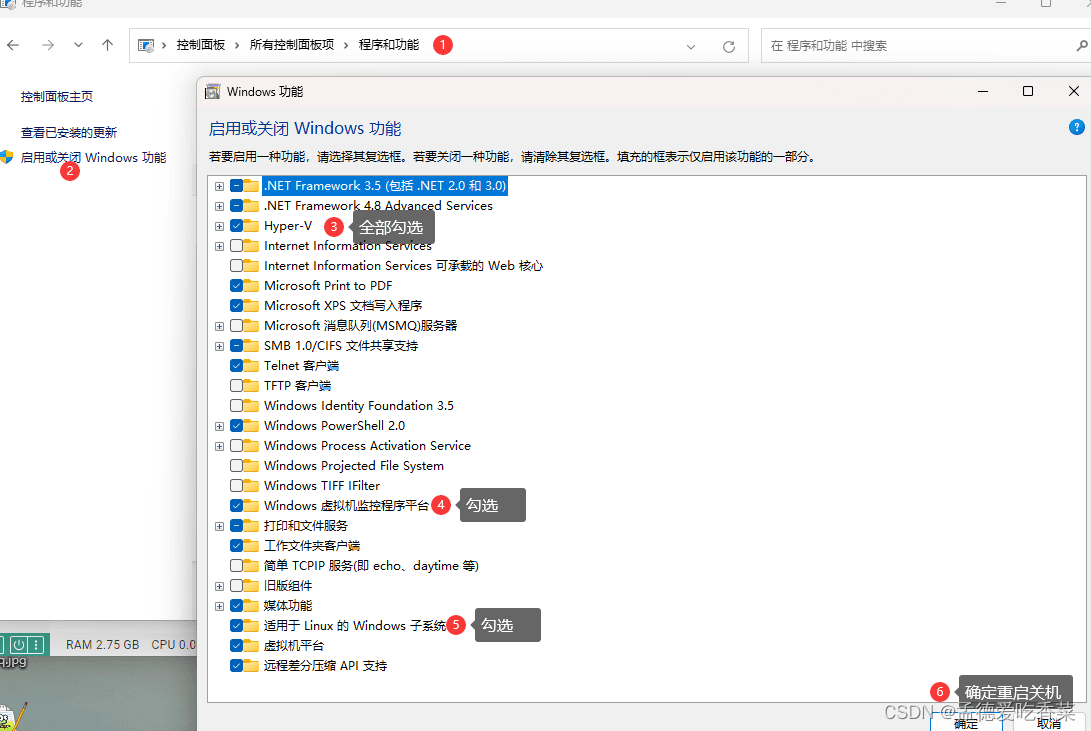This screenshot has height=731, width=1091.
Task: Select Internet Information Services 可承载的 Web 核心 label
Action: 404,266
